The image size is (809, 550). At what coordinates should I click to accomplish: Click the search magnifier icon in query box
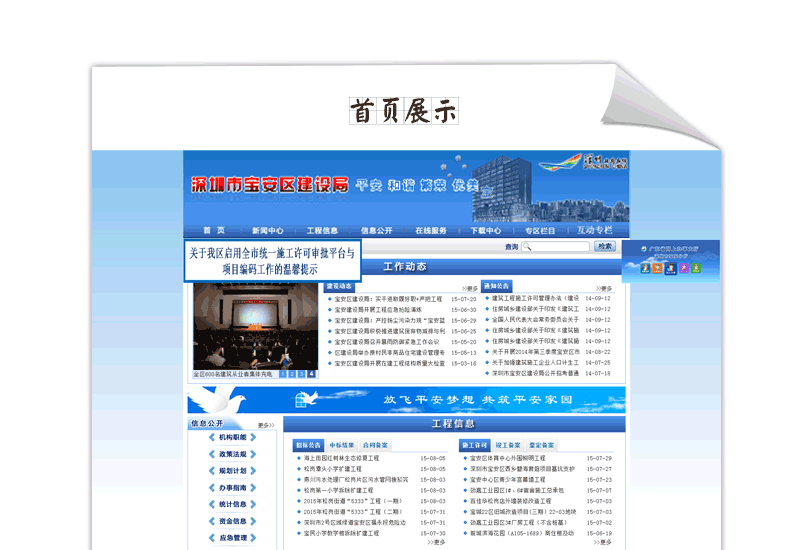tap(527, 247)
